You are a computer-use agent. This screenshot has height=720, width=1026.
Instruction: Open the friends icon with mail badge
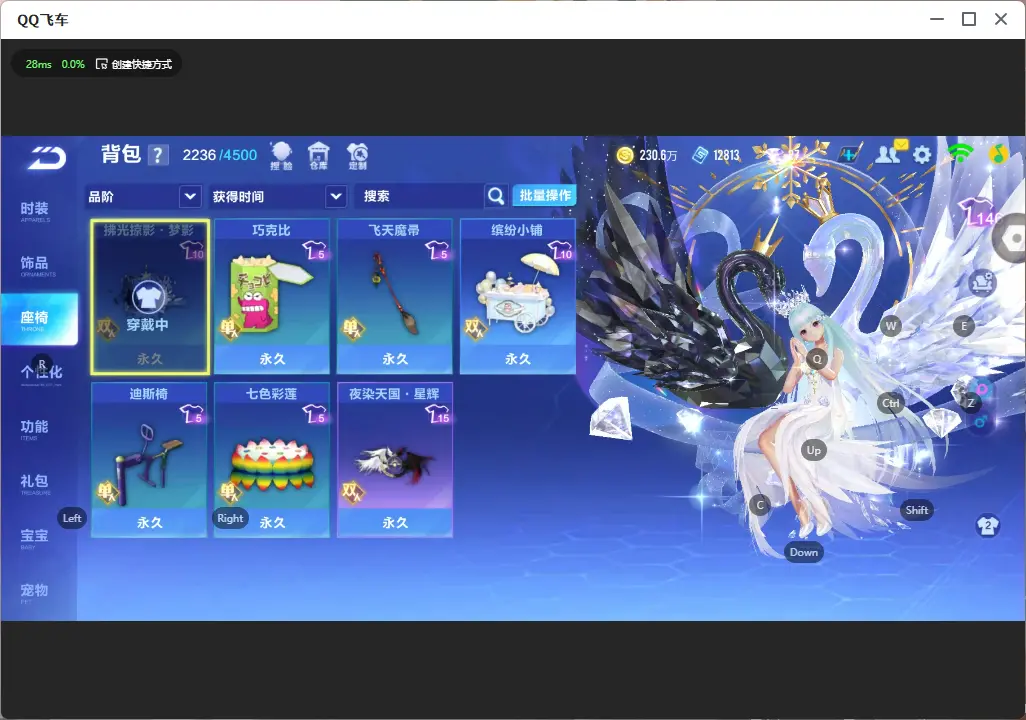(x=890, y=153)
